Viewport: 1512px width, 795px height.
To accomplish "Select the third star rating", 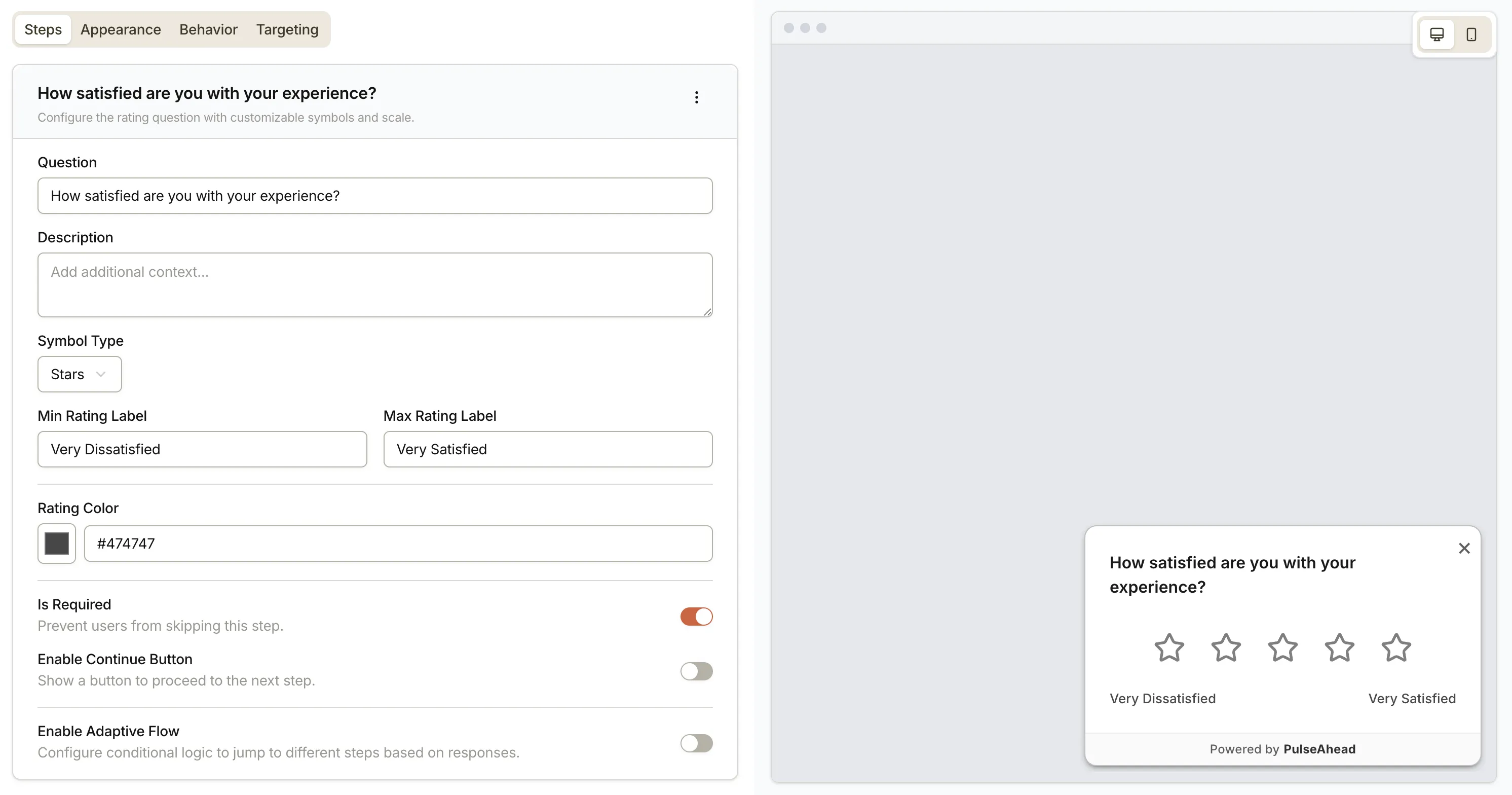I will click(x=1282, y=647).
